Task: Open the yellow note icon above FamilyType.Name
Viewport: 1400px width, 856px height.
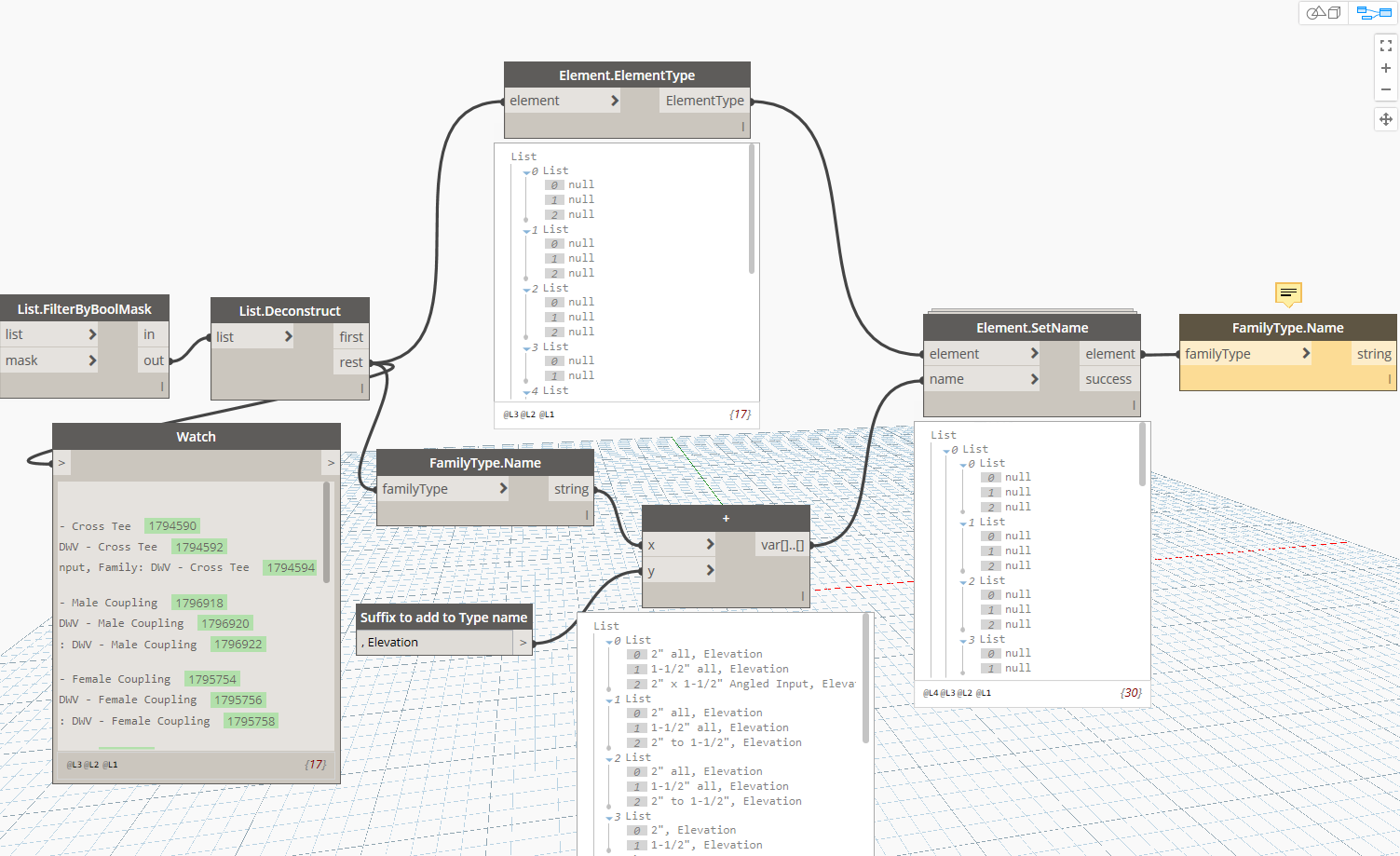Action: tap(1288, 293)
